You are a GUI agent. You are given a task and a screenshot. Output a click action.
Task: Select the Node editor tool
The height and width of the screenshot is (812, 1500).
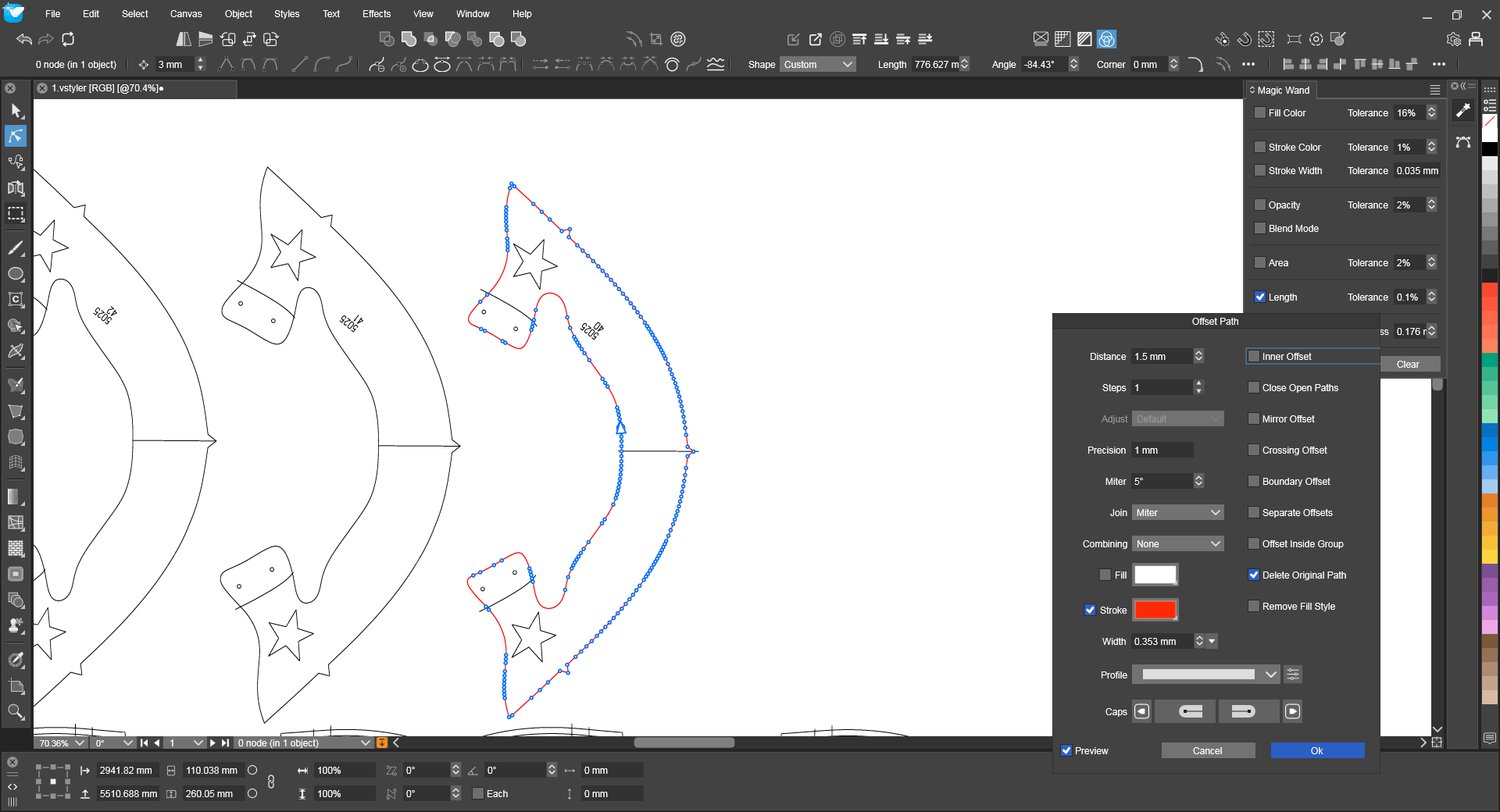tap(16, 137)
